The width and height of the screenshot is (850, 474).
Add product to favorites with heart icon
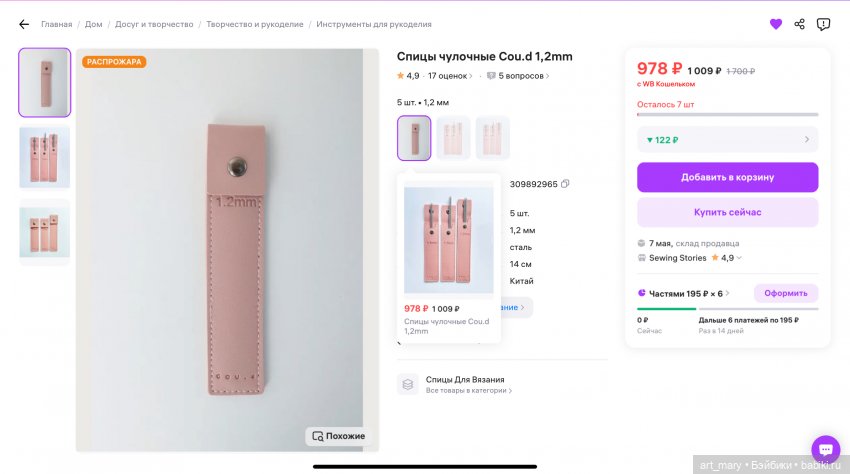[776, 24]
